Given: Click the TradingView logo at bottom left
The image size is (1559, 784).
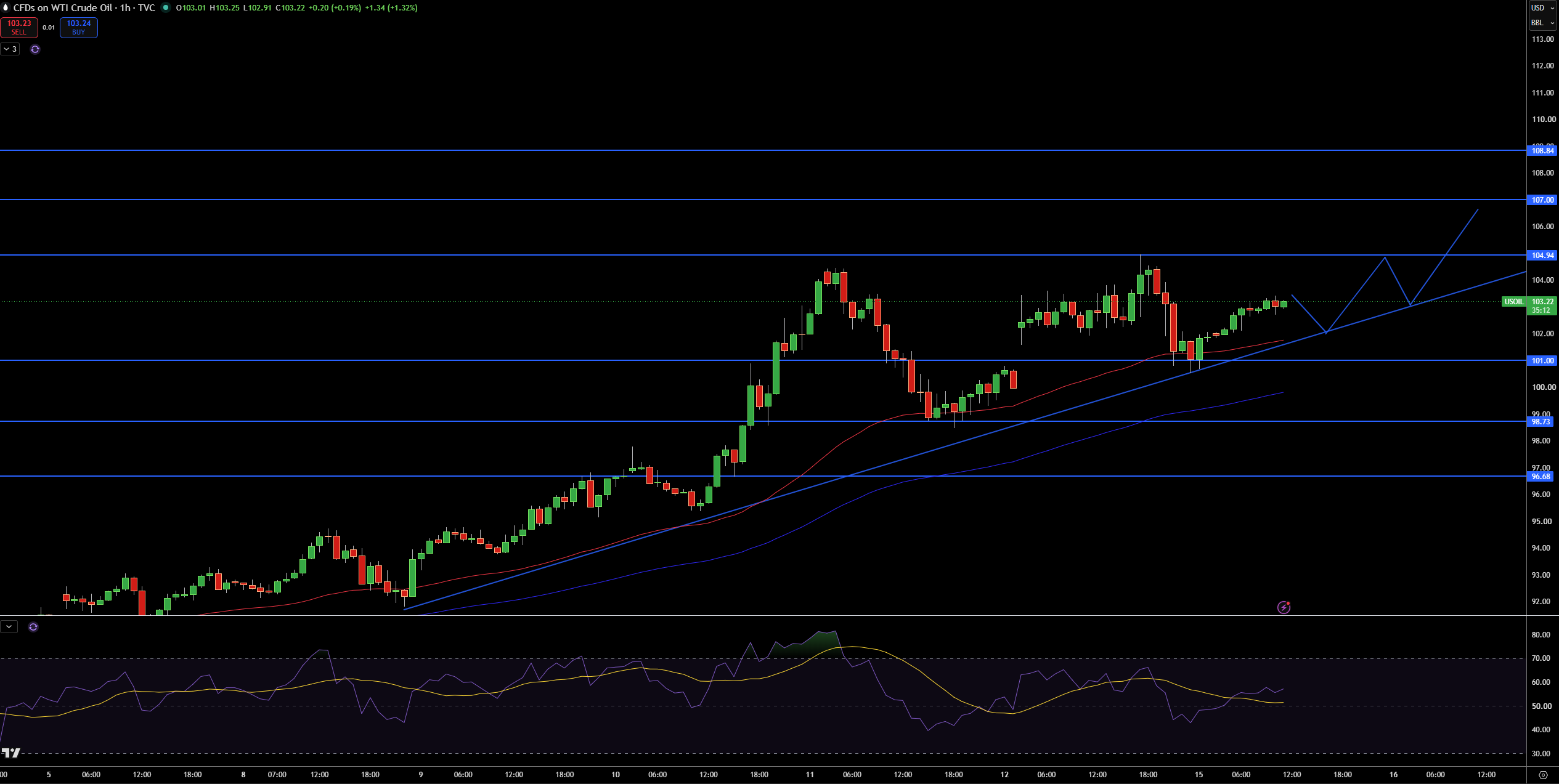Looking at the screenshot, I should coord(11,753).
